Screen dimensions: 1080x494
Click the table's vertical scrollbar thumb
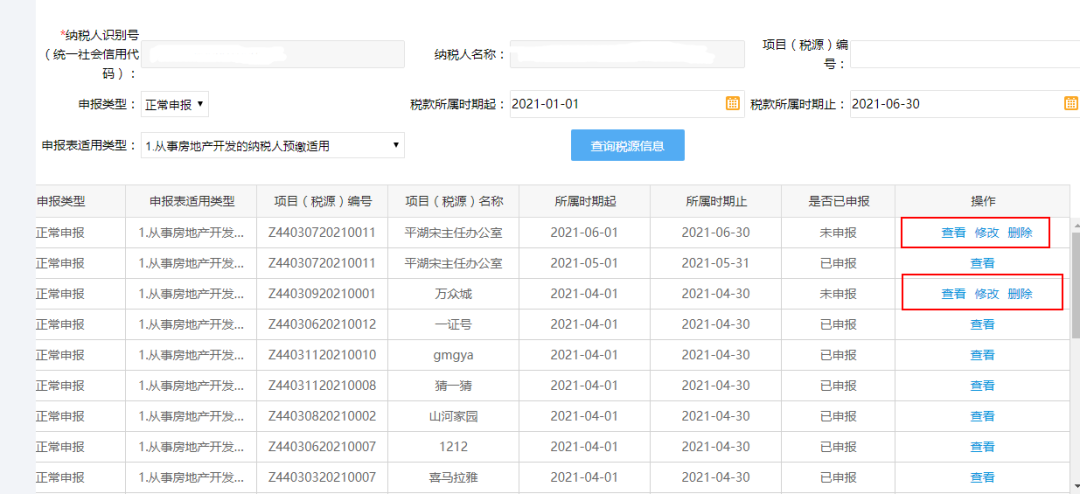pos(1075,283)
